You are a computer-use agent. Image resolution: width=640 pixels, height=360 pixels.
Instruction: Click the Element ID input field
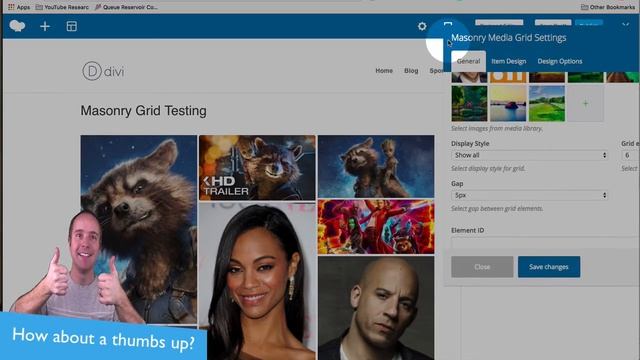(x=545, y=242)
